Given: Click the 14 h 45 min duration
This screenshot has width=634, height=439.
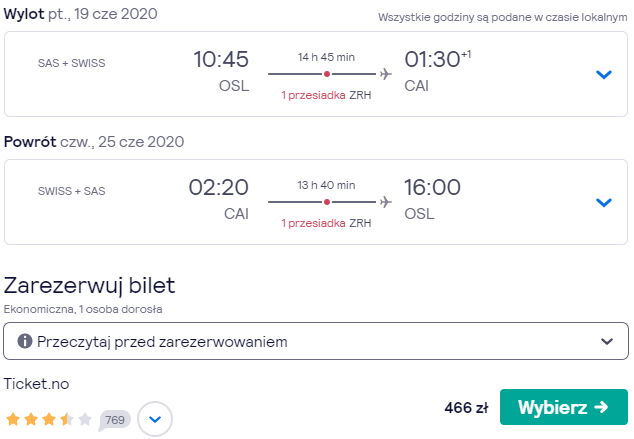Looking at the screenshot, I should click(x=326, y=57).
